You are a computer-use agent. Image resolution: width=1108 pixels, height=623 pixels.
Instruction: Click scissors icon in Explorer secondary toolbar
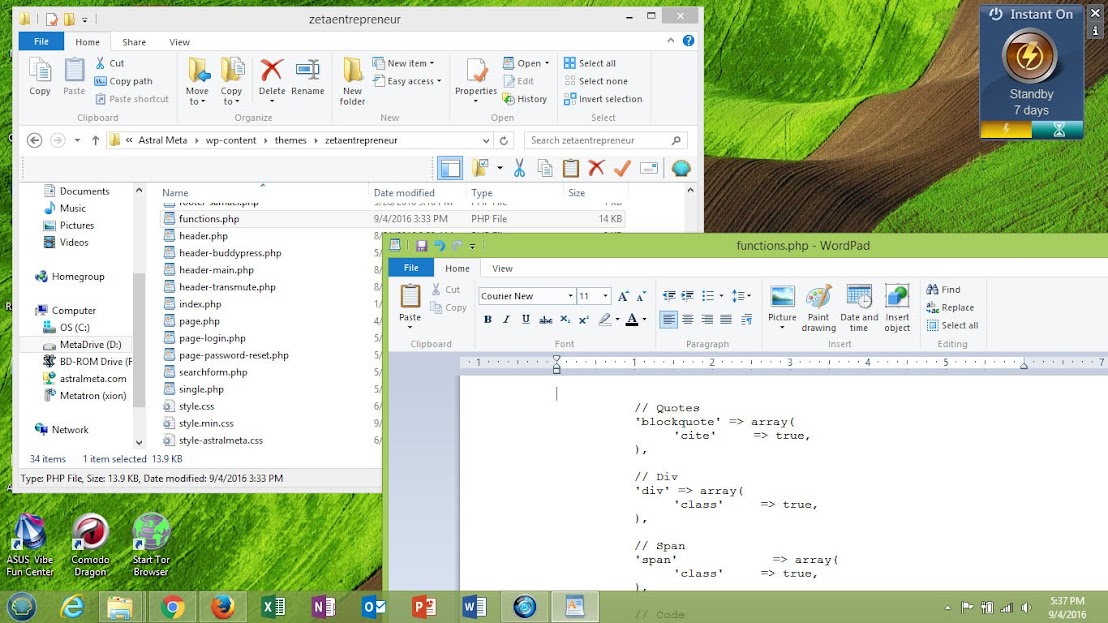pos(519,168)
